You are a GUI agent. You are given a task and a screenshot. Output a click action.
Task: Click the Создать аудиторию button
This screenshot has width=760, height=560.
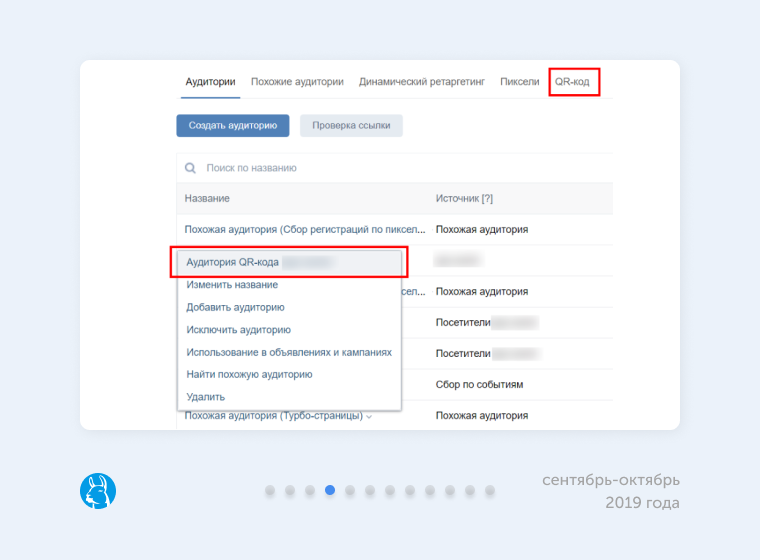point(233,126)
